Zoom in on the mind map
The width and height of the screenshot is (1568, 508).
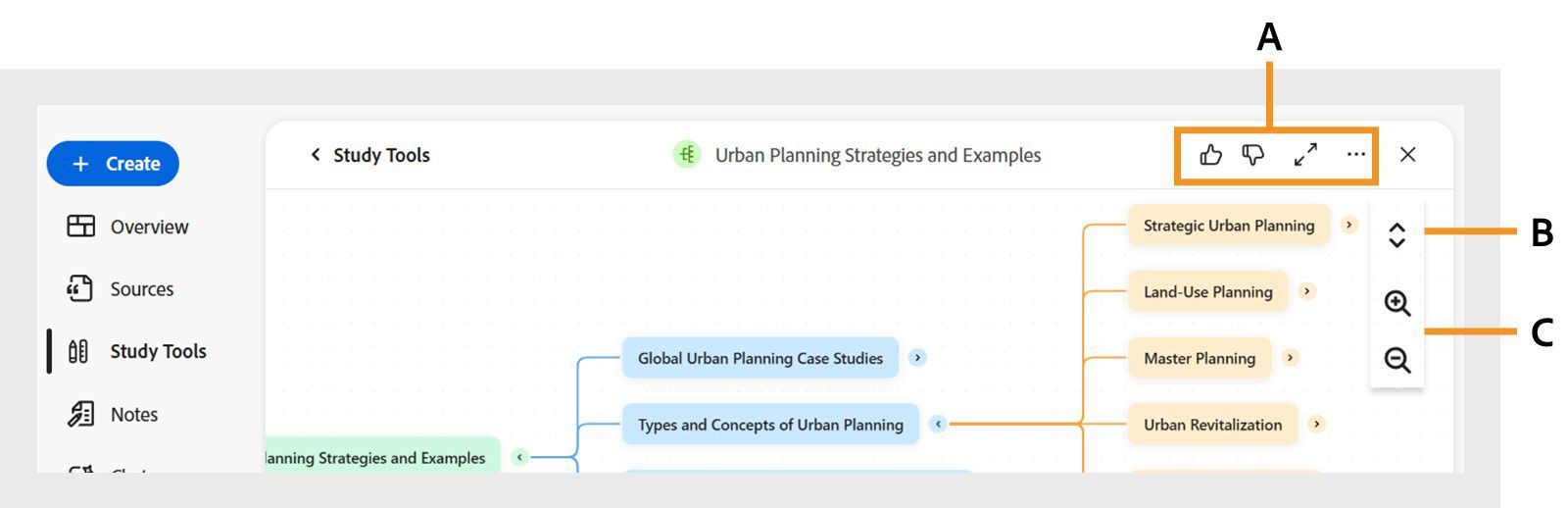coord(1396,303)
